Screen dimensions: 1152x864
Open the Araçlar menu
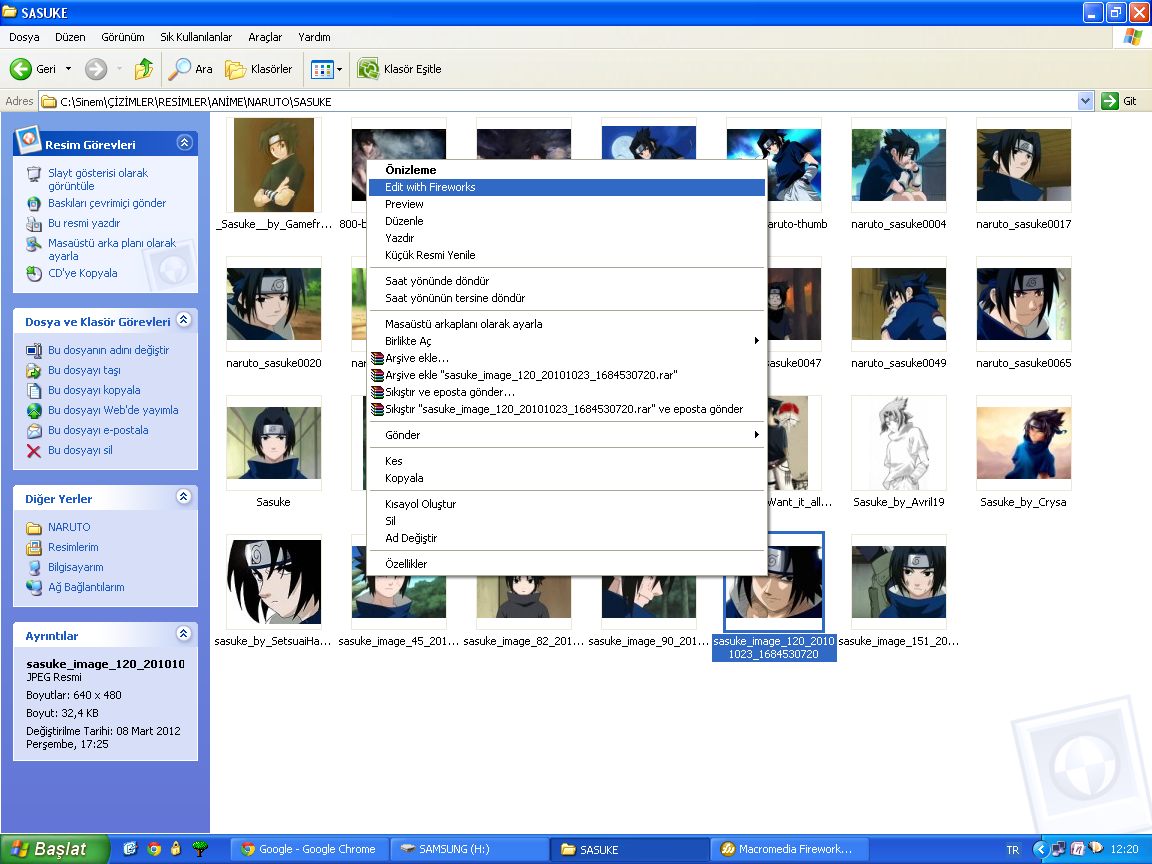pyautogui.click(x=265, y=37)
